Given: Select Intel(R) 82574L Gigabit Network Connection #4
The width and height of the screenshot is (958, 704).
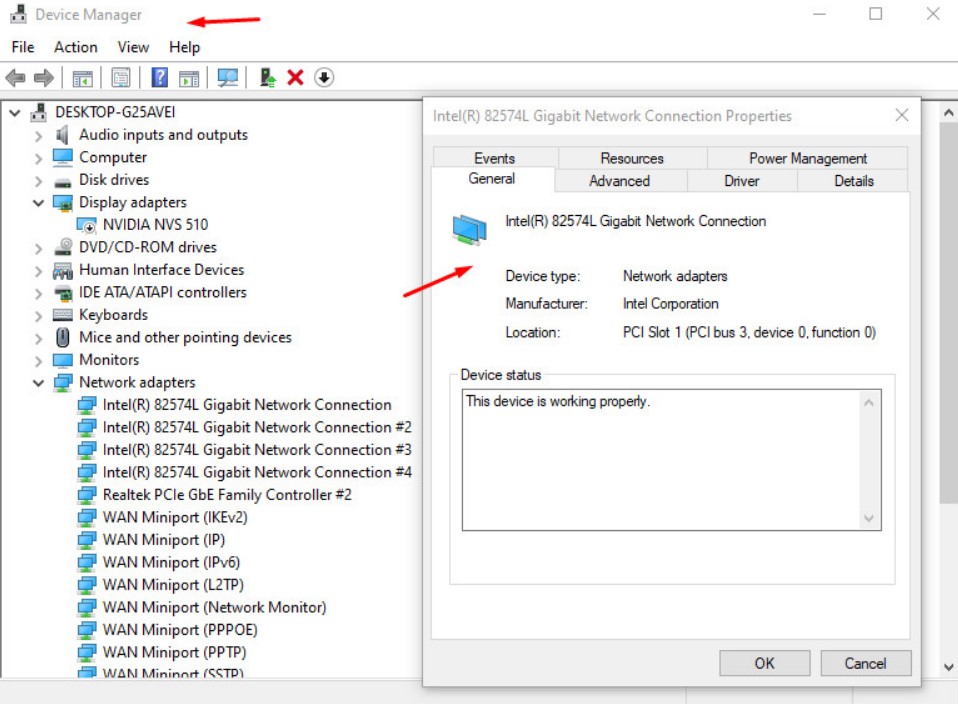Looking at the screenshot, I should pos(257,472).
